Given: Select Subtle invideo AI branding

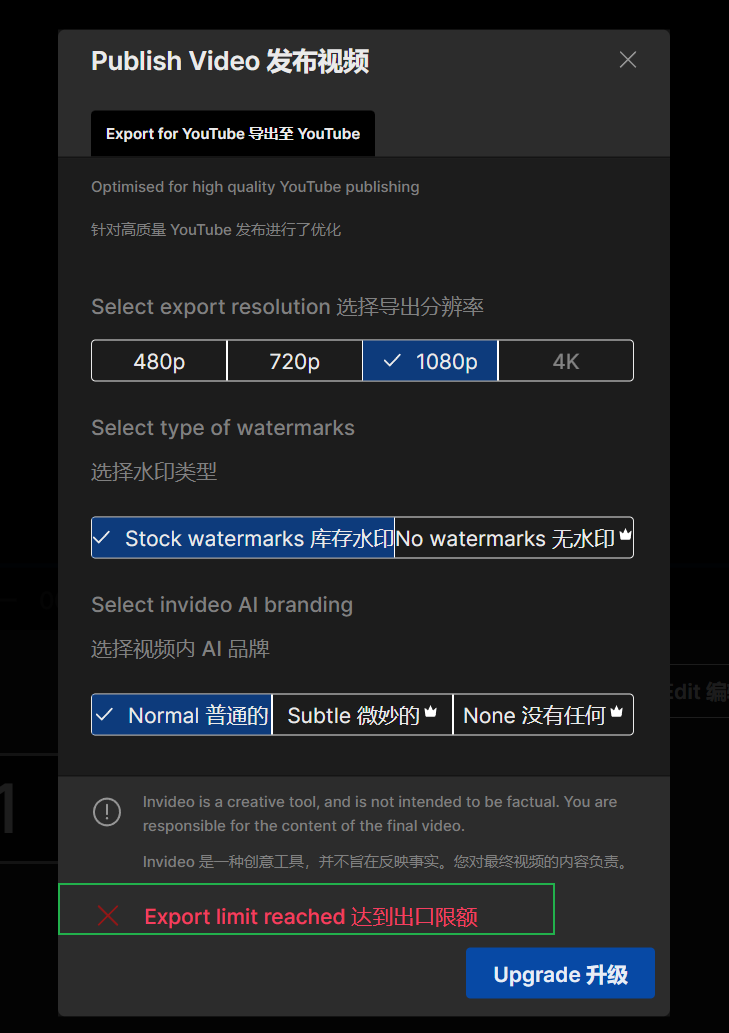Looking at the screenshot, I should 362,715.
